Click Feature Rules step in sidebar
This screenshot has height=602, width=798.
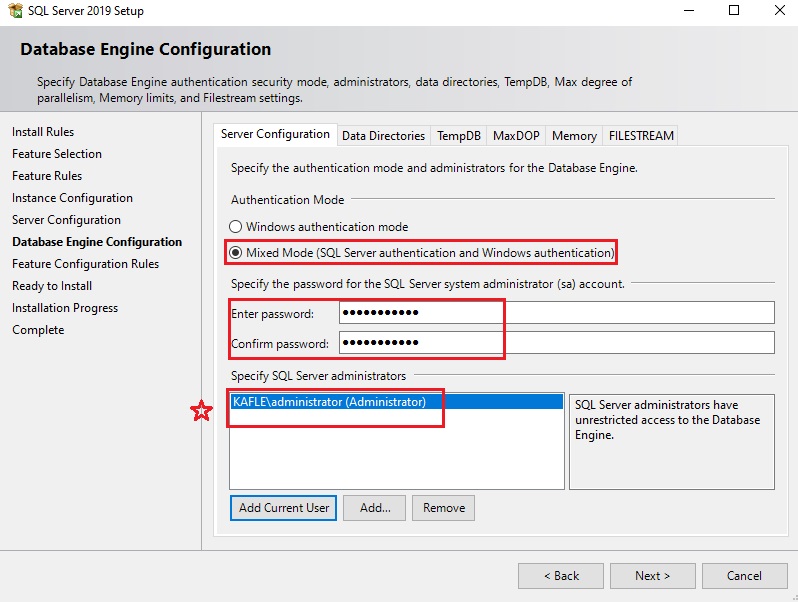tap(47, 176)
